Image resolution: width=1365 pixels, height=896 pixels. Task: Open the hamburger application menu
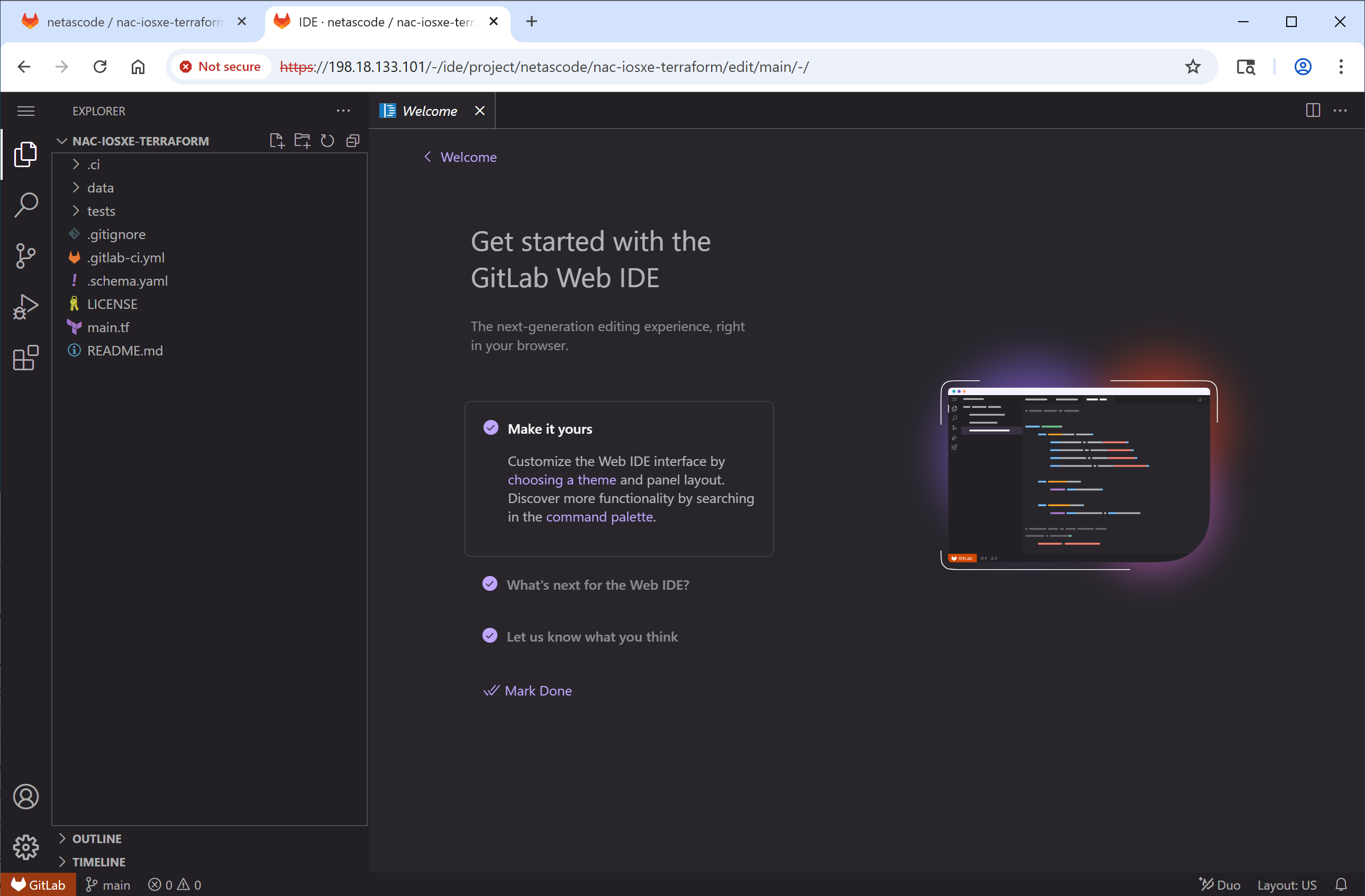pos(26,111)
